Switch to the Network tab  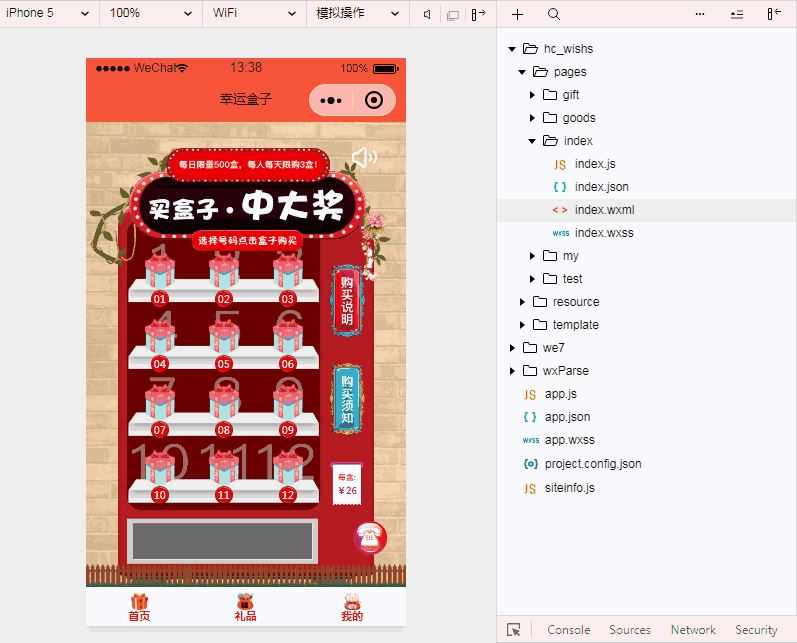[x=693, y=630]
